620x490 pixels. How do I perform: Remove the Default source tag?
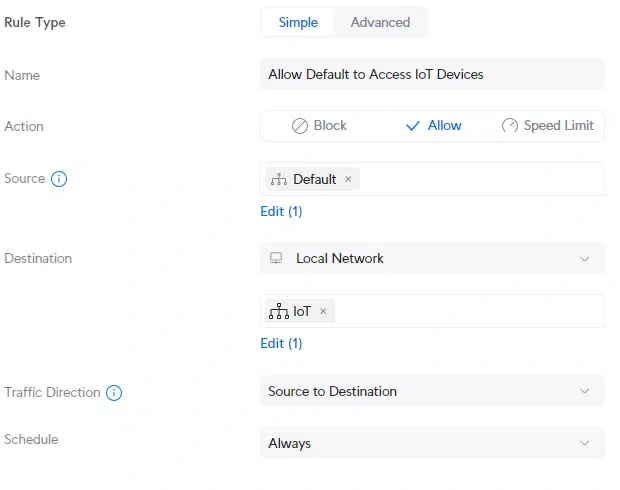[348, 179]
